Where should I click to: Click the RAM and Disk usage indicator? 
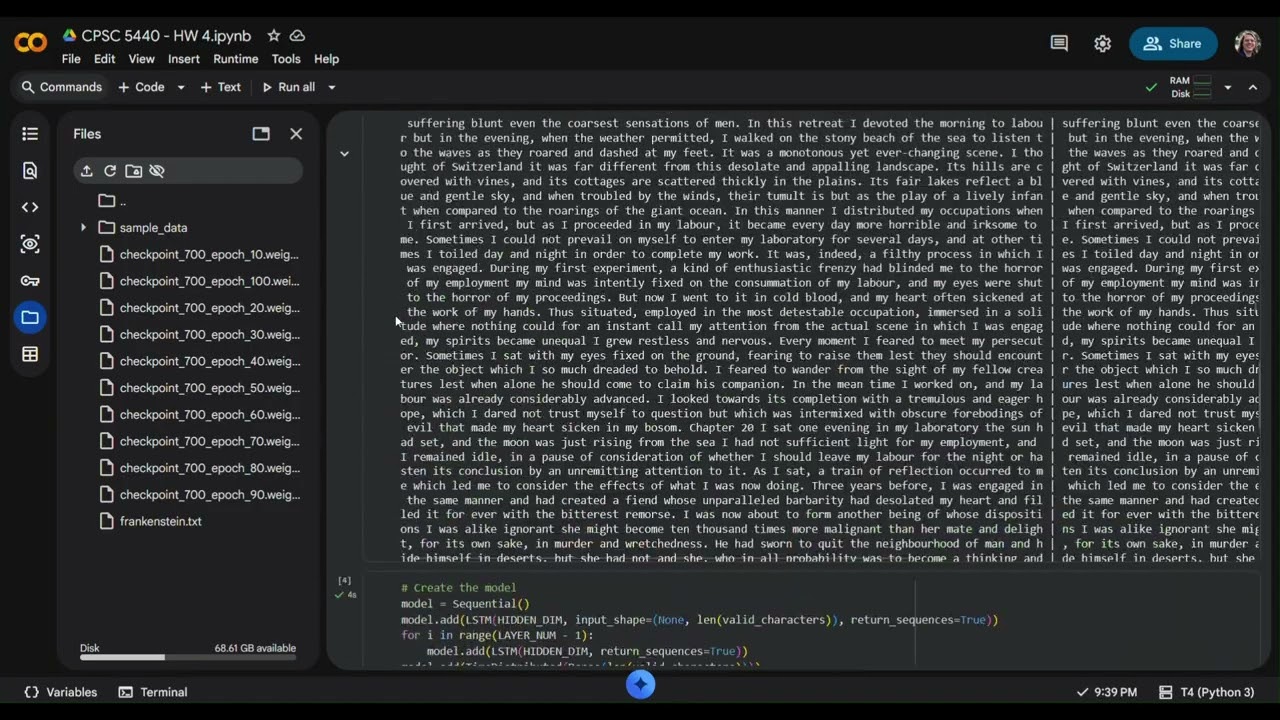point(1192,87)
